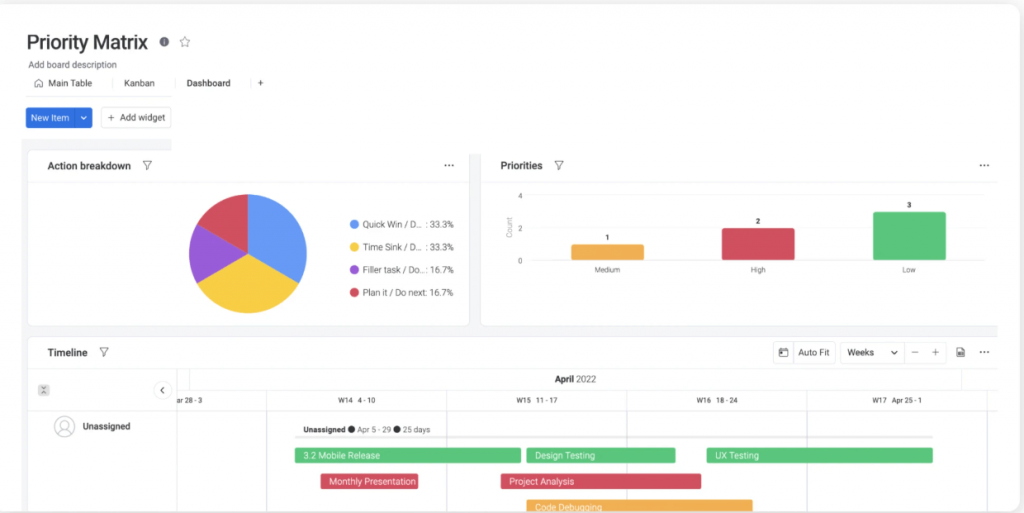The image size is (1024, 513).
Task: Zoom out timeline with minus button
Action: [x=915, y=352]
